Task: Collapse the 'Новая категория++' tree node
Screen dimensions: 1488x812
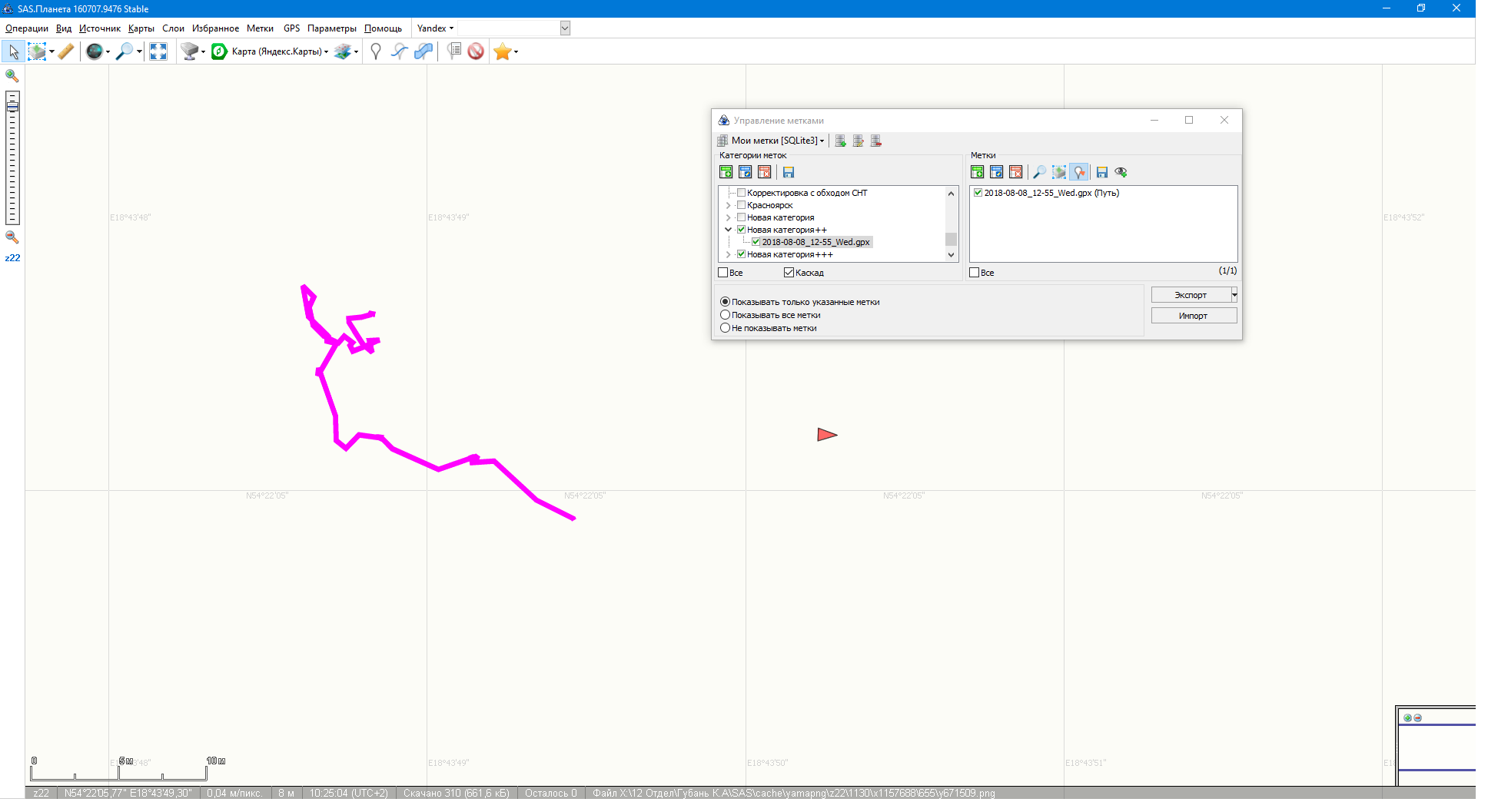Action: tap(728, 230)
